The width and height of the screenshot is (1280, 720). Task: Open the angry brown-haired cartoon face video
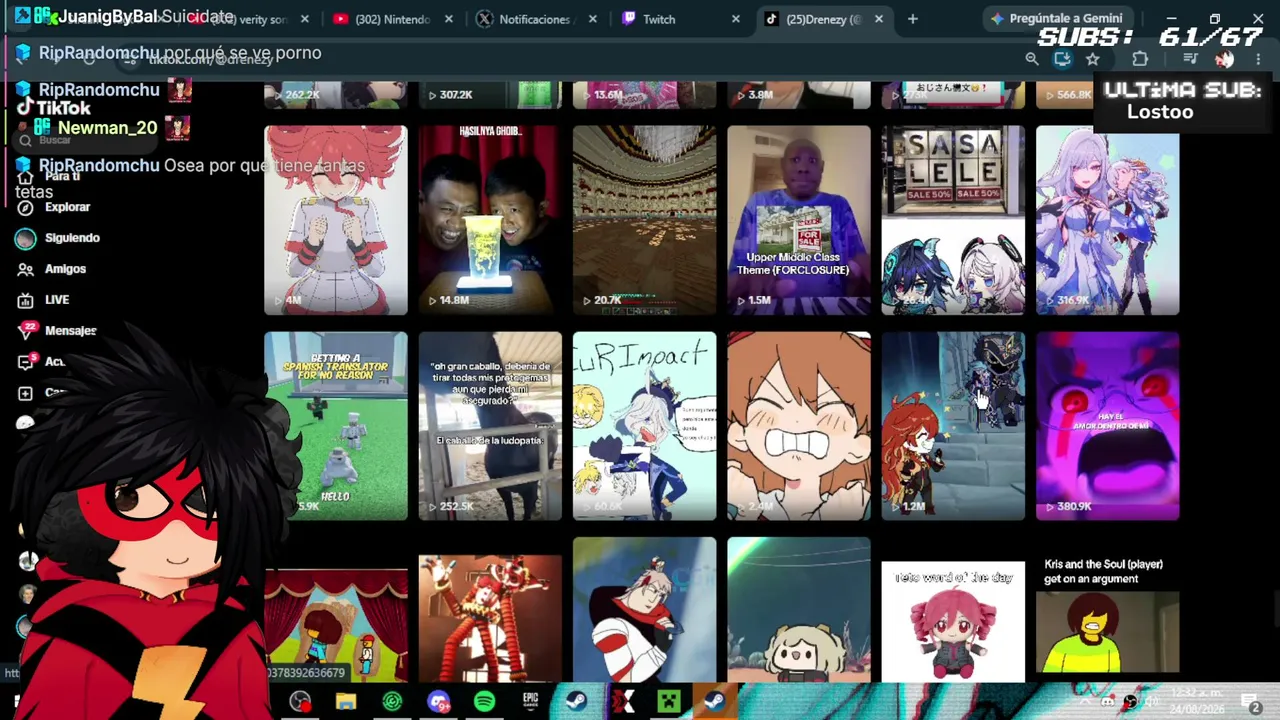(799, 426)
